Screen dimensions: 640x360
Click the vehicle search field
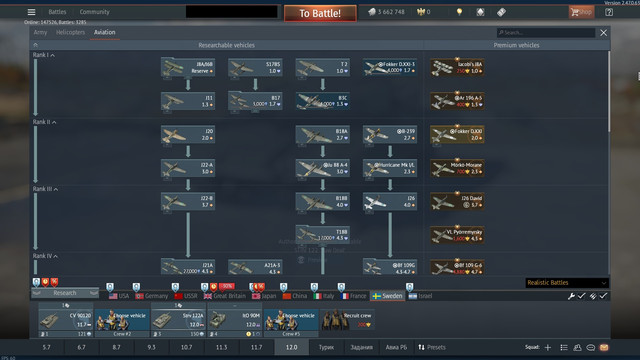coord(546,33)
